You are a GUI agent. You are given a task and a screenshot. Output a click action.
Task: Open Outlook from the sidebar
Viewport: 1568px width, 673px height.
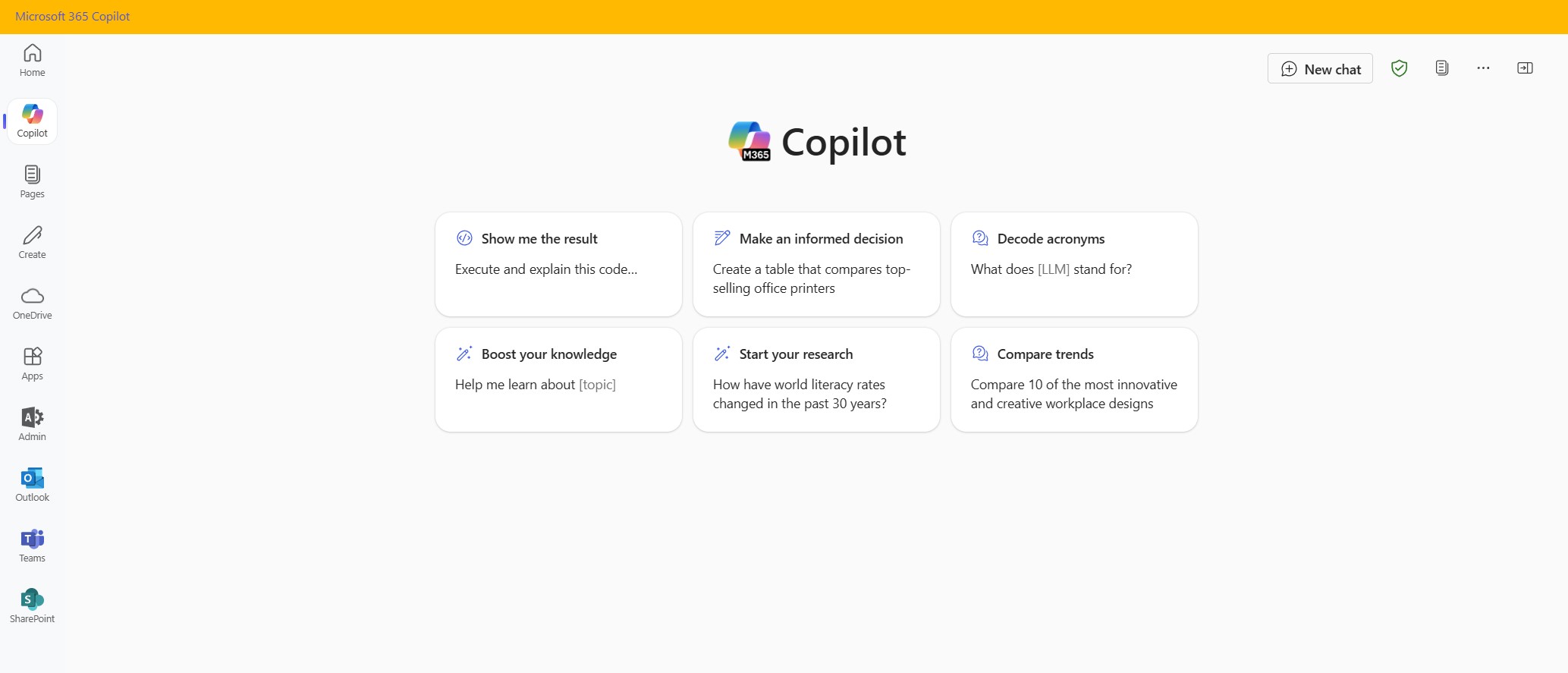point(31,484)
